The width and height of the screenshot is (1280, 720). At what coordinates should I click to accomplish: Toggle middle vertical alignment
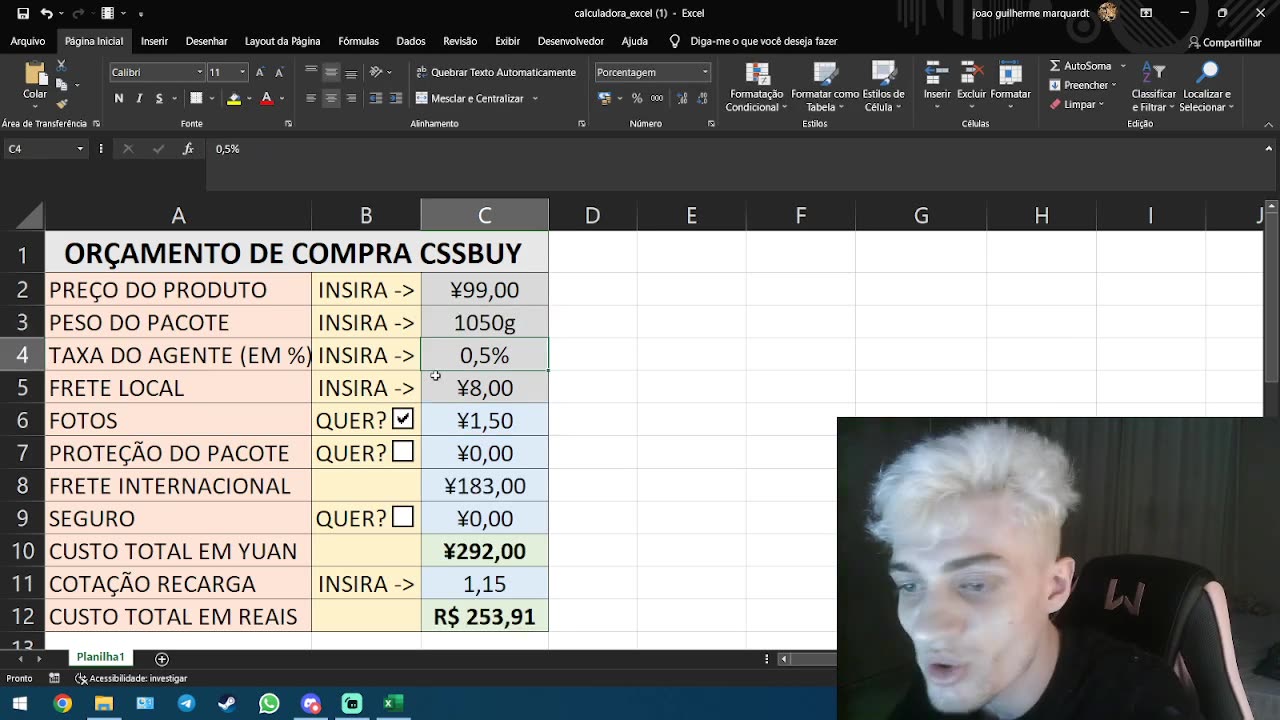331,72
